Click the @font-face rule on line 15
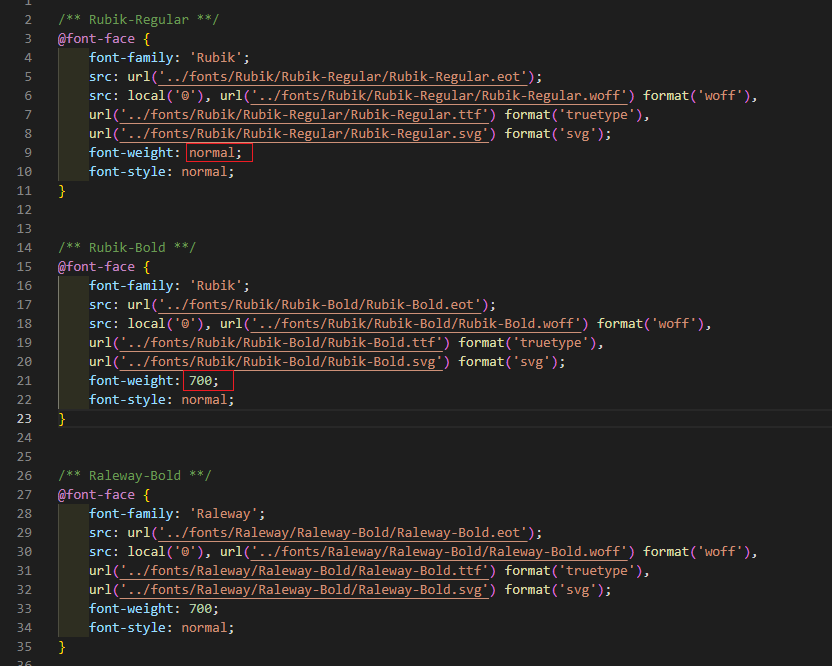 point(96,267)
